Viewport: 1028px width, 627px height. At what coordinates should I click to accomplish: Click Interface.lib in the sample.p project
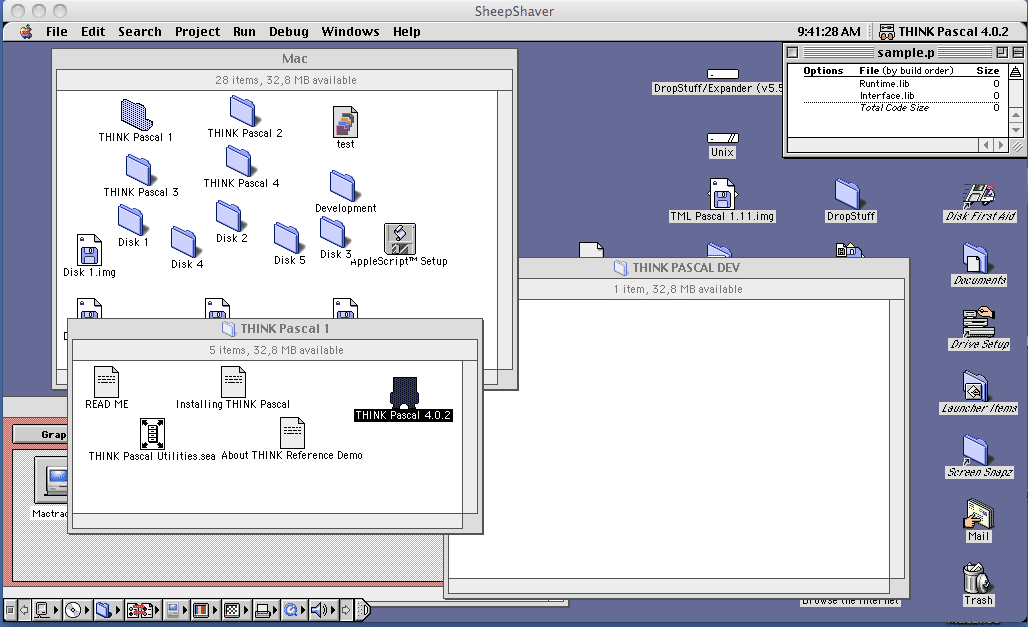coord(886,96)
